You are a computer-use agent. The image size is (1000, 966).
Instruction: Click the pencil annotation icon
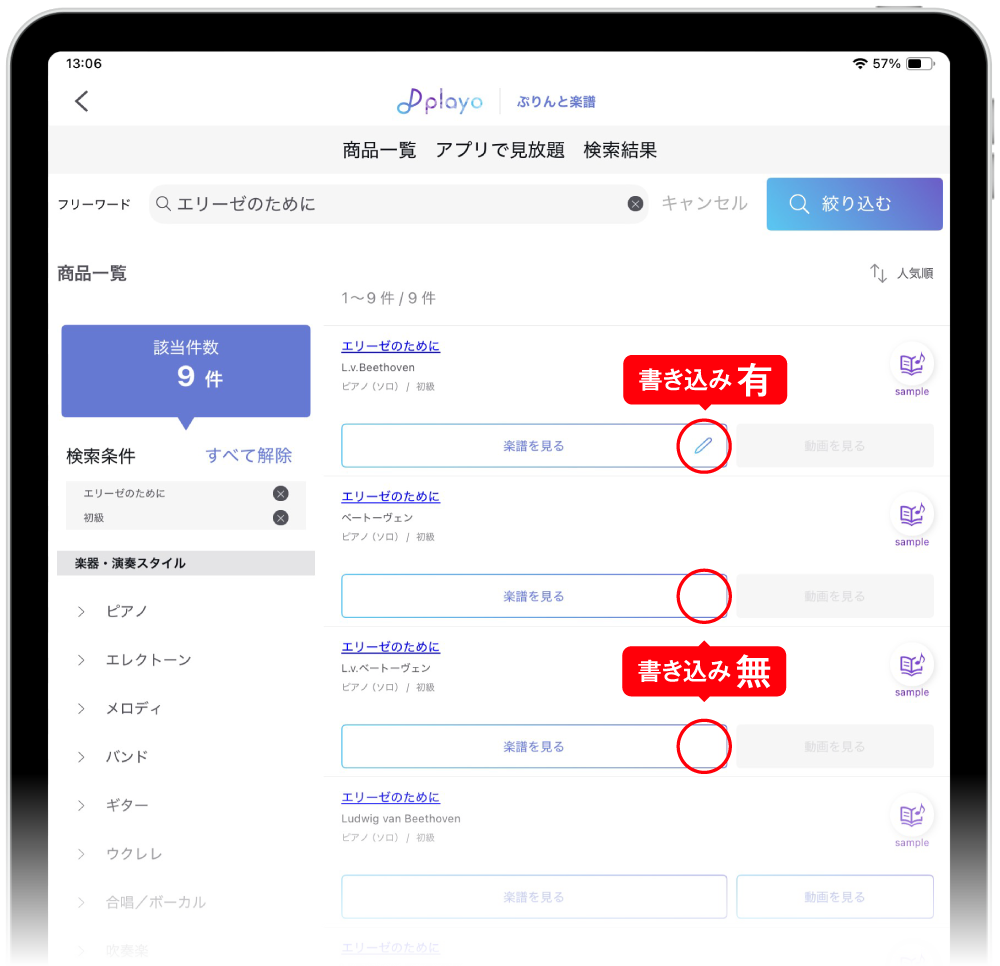click(x=703, y=445)
